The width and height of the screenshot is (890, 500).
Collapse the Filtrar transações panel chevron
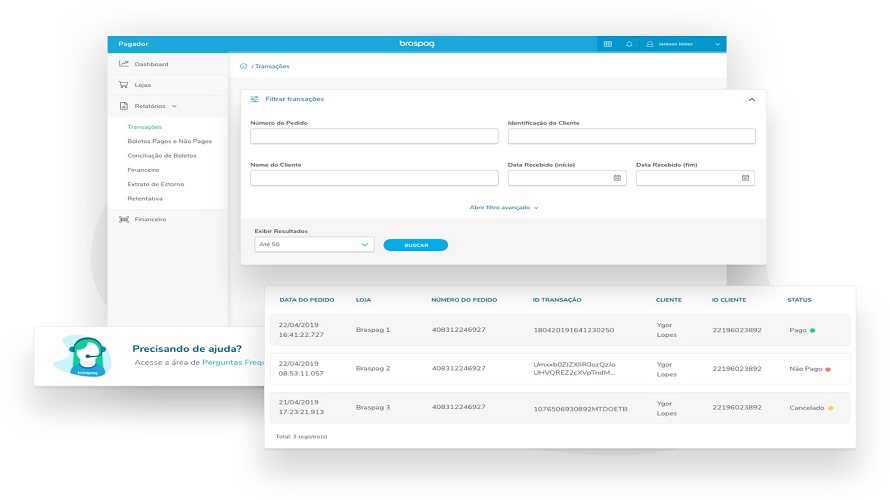pos(752,99)
